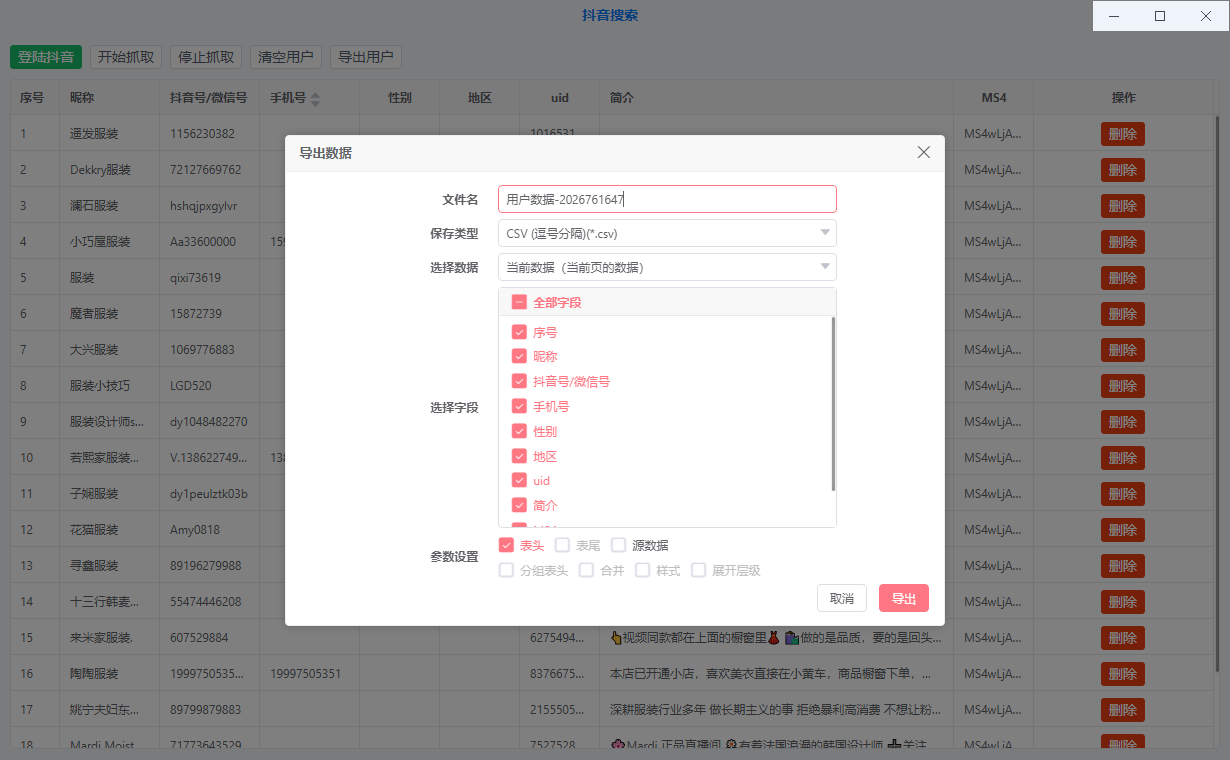Delete row 16 陶陶服装 with 删除

pos(1123,674)
